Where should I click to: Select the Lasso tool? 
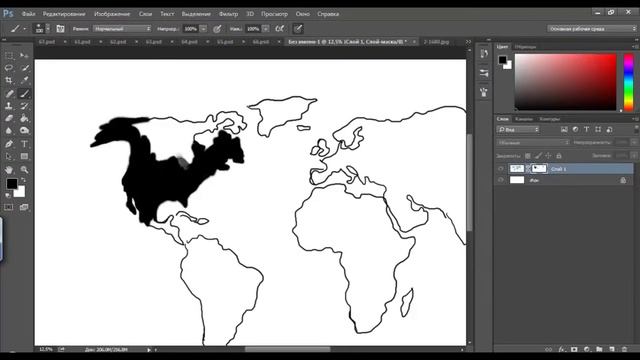(9, 68)
